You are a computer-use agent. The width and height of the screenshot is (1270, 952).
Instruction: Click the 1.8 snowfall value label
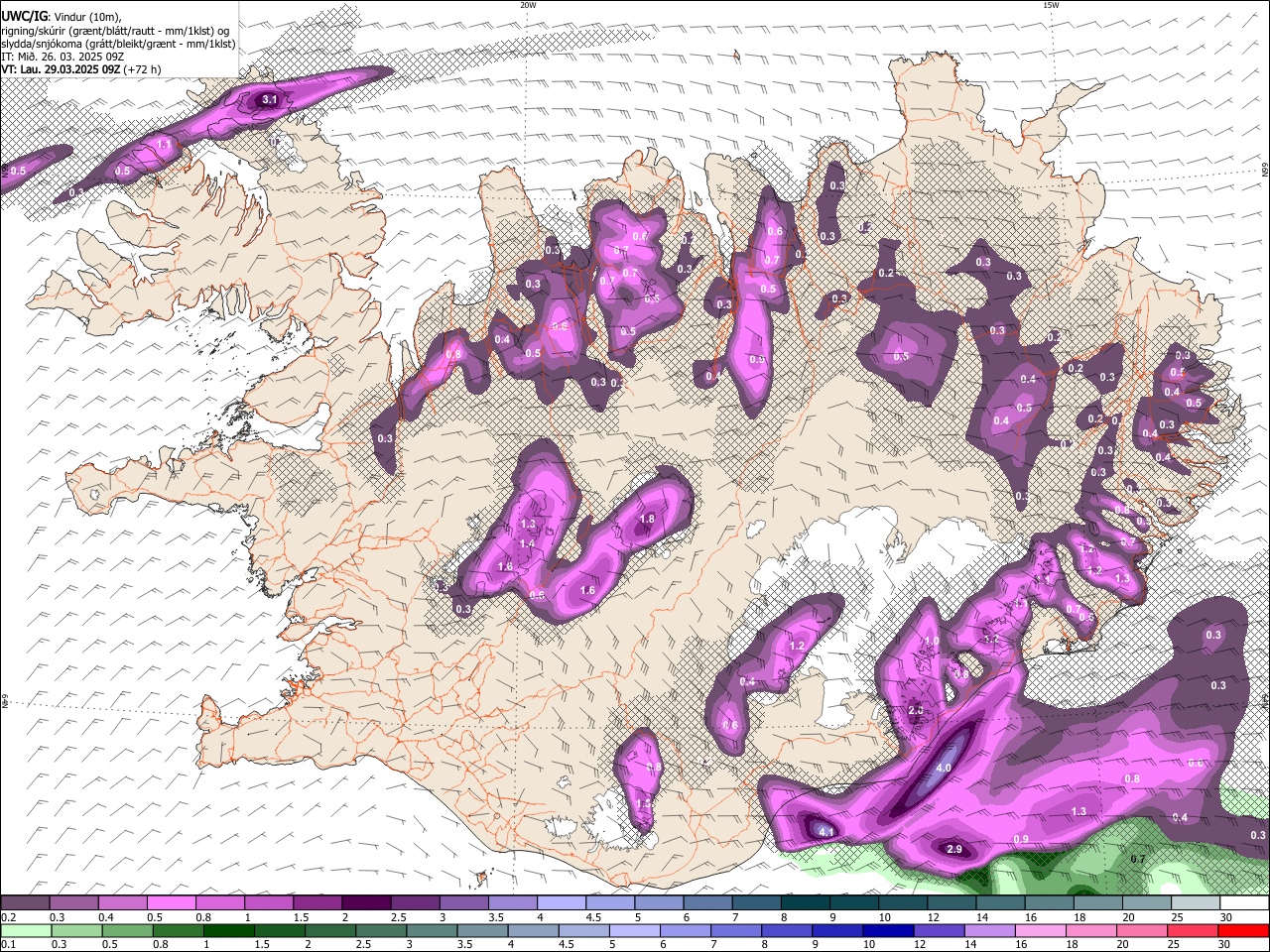pos(648,520)
